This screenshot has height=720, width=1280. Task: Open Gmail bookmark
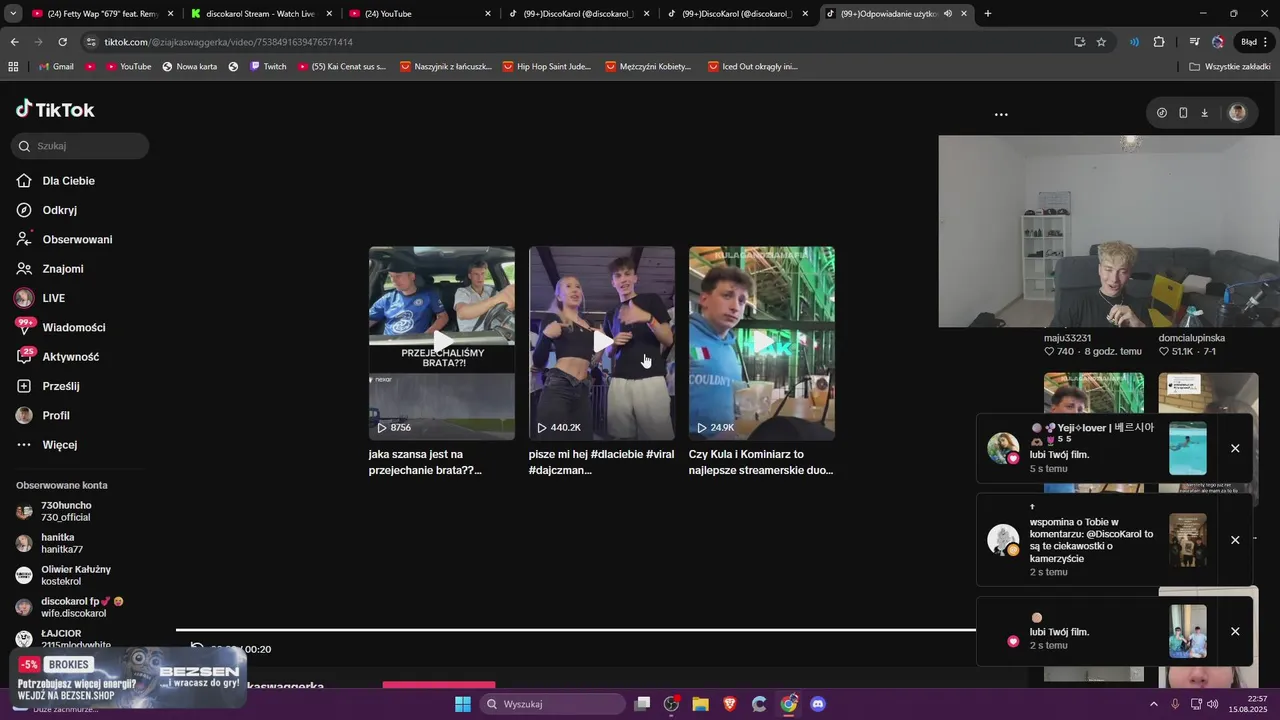coord(56,67)
